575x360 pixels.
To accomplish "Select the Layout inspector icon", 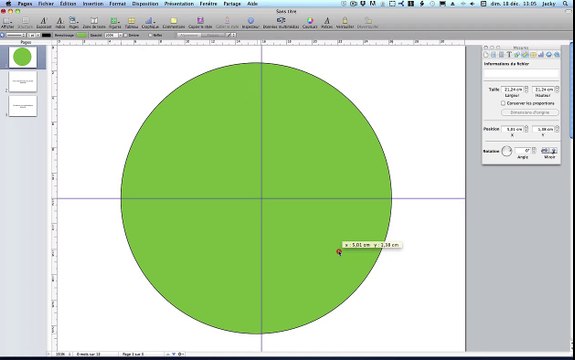I will coord(494,55).
